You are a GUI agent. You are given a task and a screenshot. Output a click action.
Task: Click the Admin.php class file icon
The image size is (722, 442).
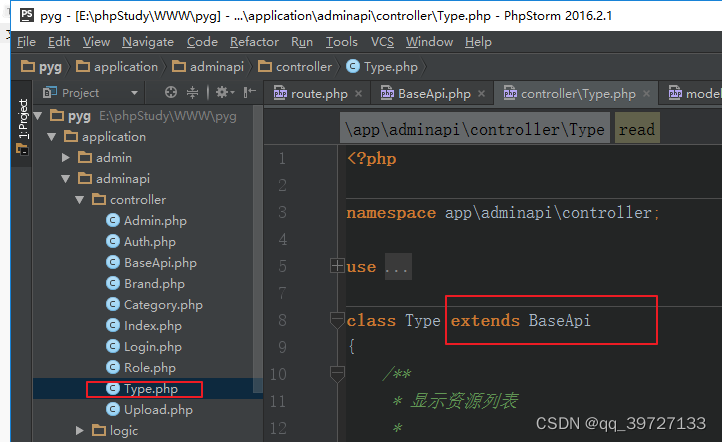pyautogui.click(x=113, y=221)
